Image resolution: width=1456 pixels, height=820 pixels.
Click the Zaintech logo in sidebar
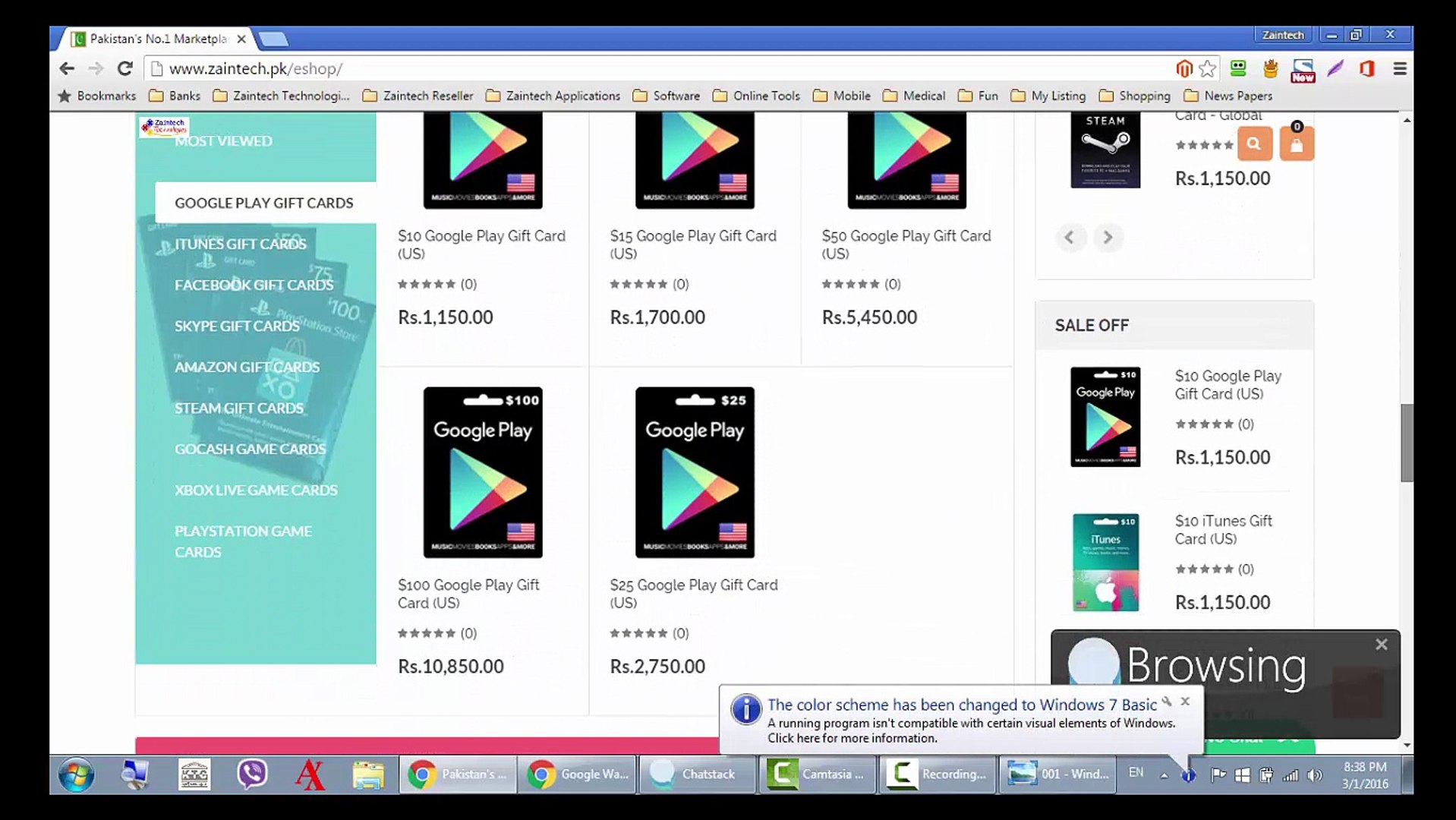point(163,127)
